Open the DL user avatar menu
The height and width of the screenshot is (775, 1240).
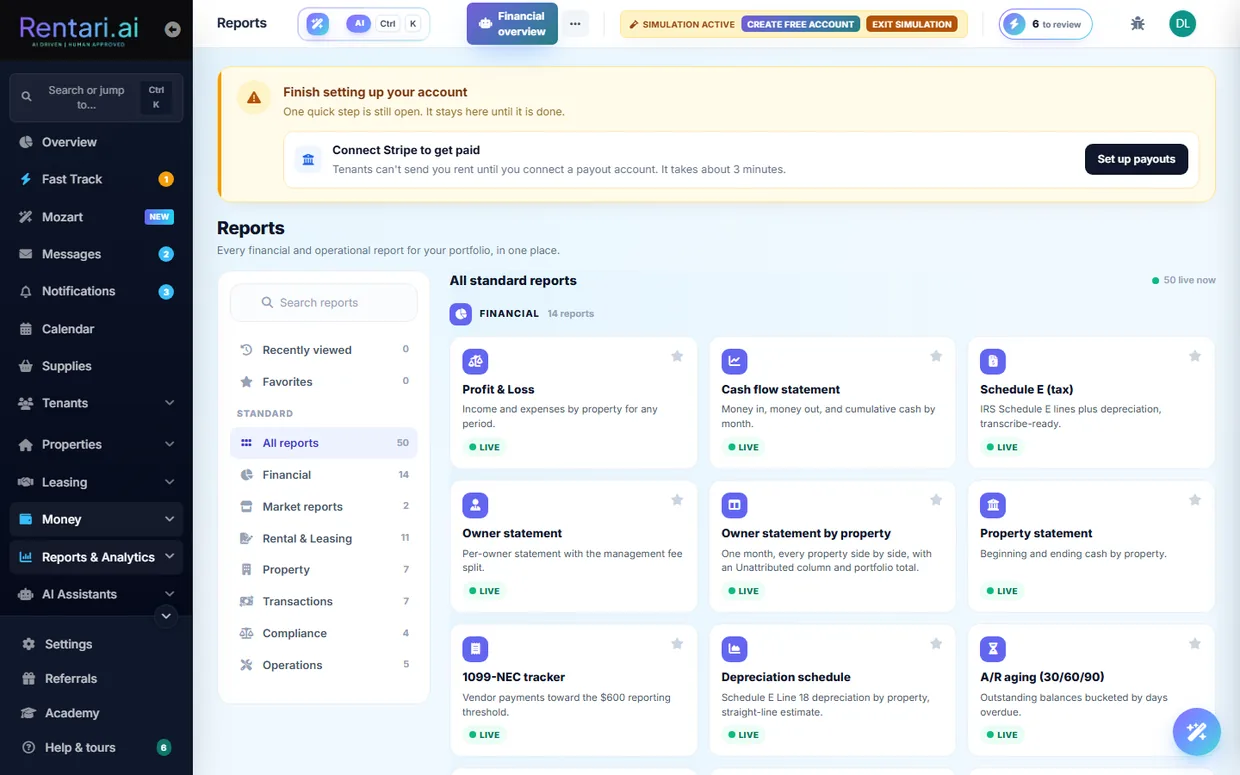click(1183, 24)
